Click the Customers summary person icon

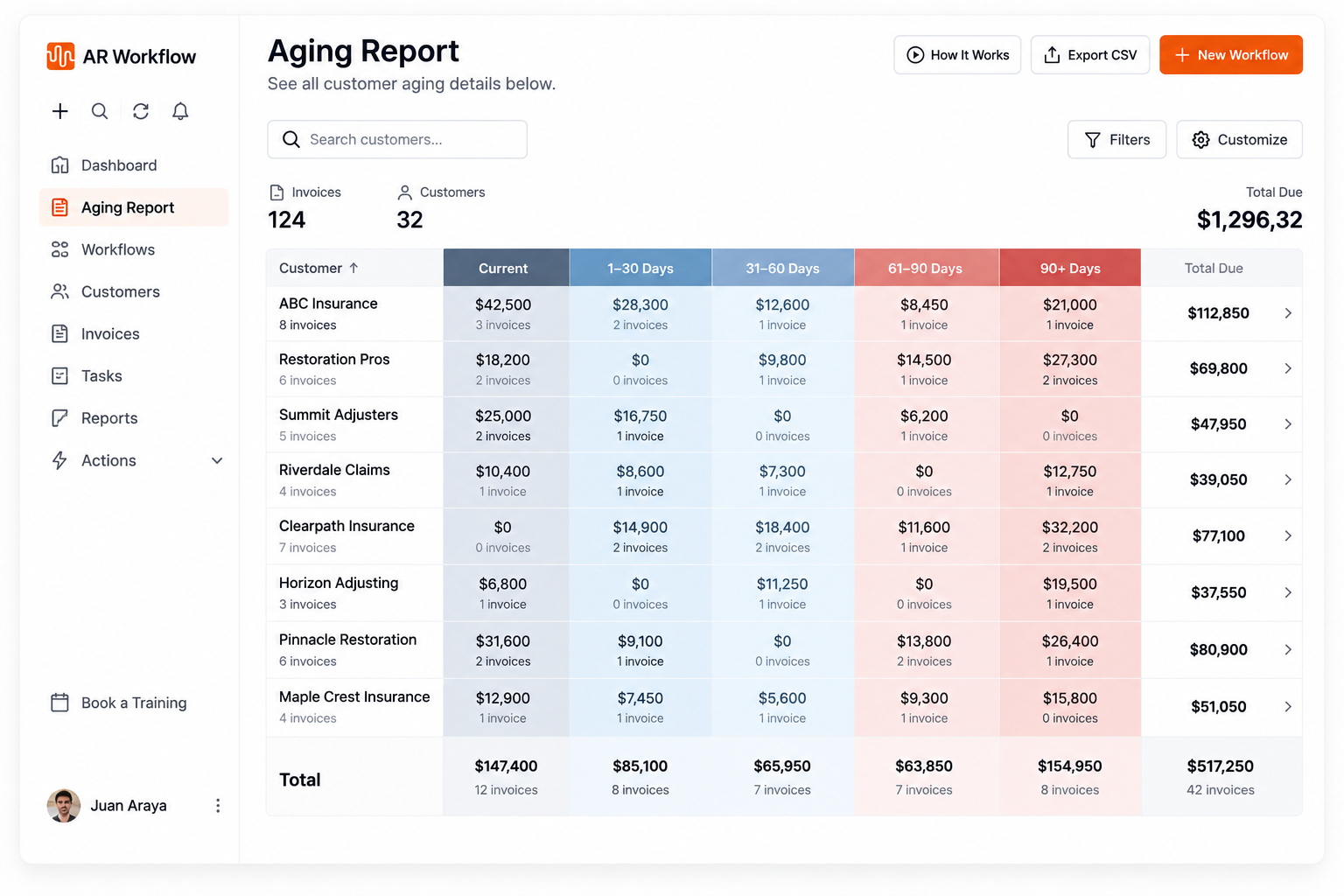(405, 192)
